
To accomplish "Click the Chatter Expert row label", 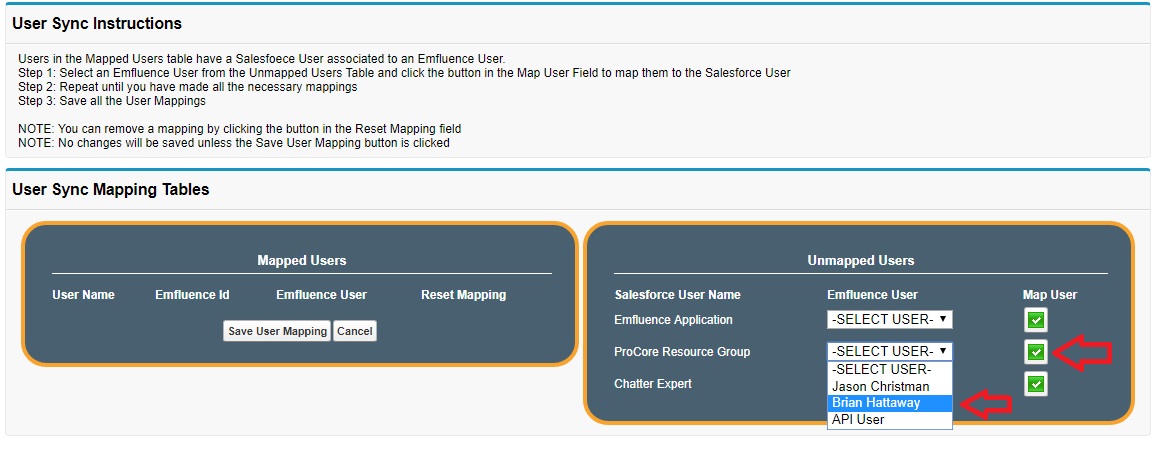I will (x=652, y=384).
